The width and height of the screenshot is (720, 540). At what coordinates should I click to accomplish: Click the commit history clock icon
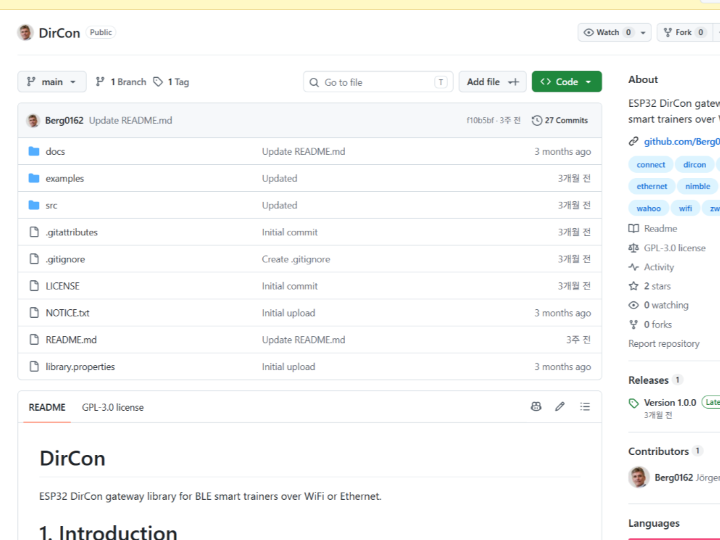click(x=537, y=120)
